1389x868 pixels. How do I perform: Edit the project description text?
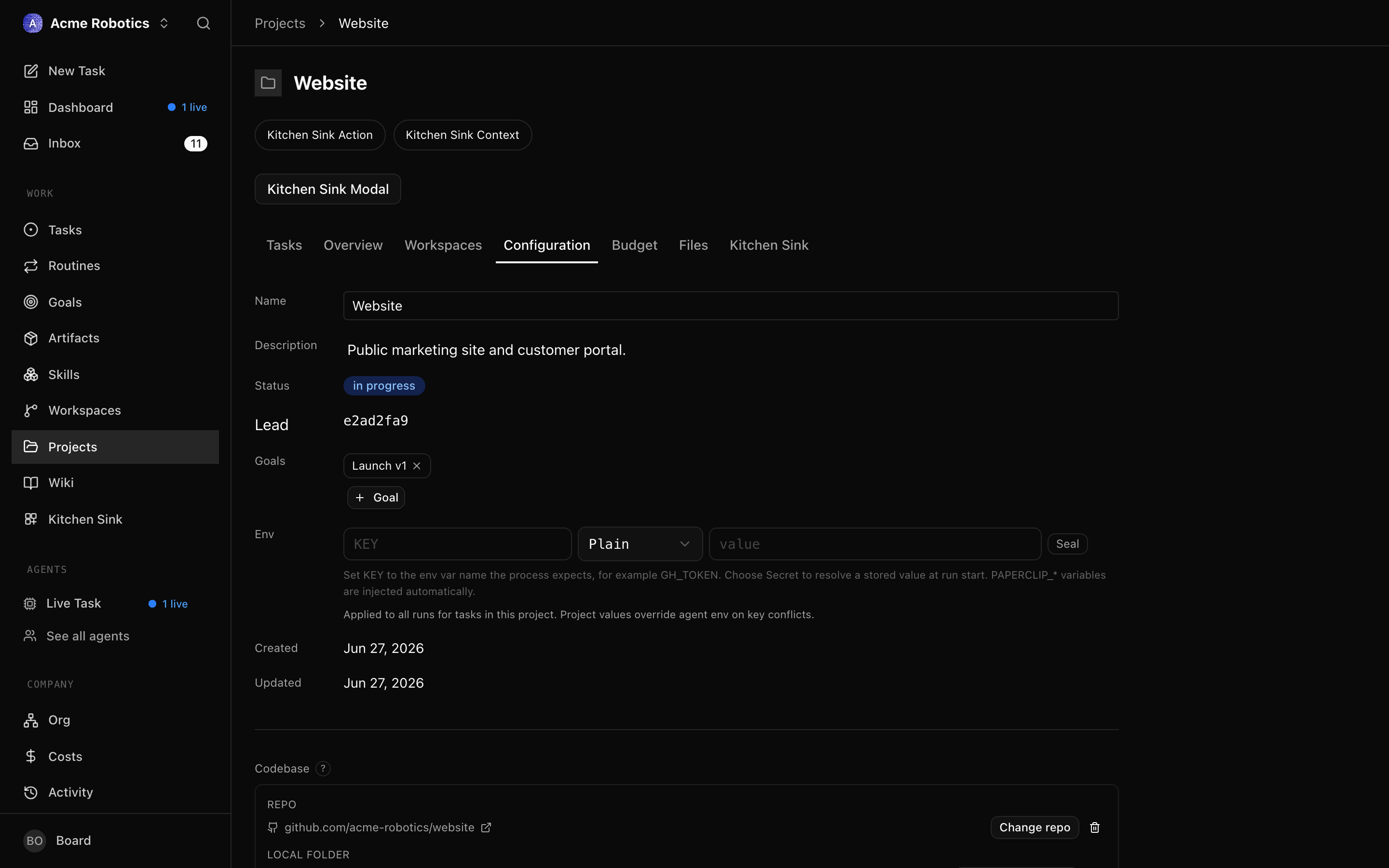click(486, 350)
